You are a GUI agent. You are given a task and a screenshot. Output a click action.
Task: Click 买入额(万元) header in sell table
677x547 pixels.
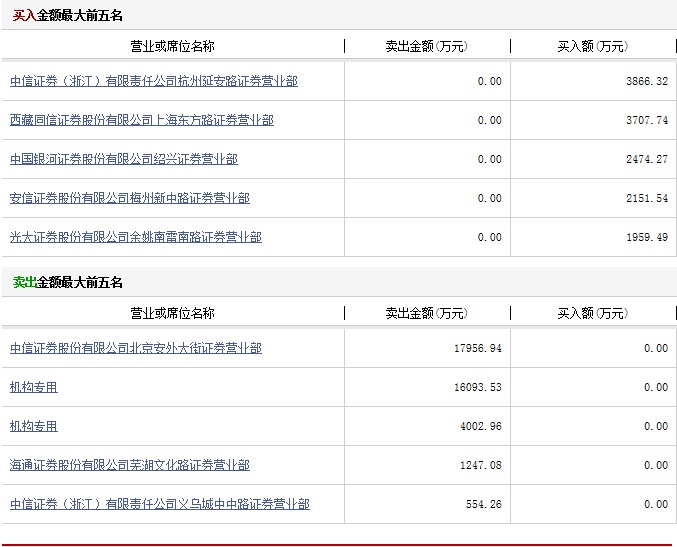coord(592,313)
